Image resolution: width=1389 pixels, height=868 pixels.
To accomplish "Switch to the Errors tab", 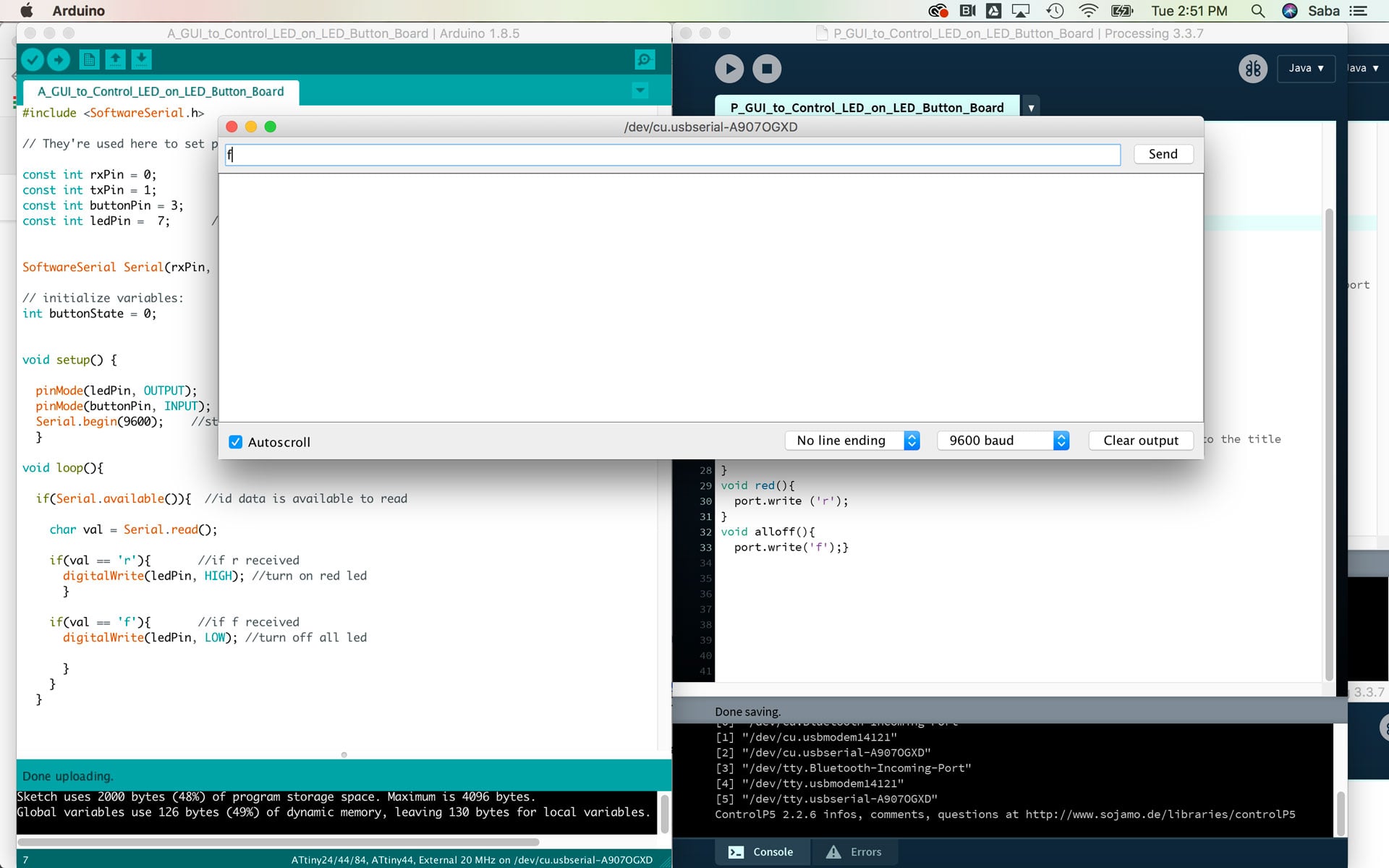I will [854, 852].
